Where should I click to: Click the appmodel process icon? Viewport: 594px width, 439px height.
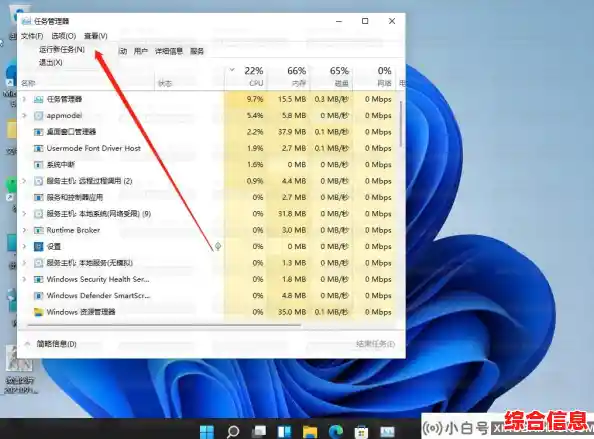click(38, 116)
